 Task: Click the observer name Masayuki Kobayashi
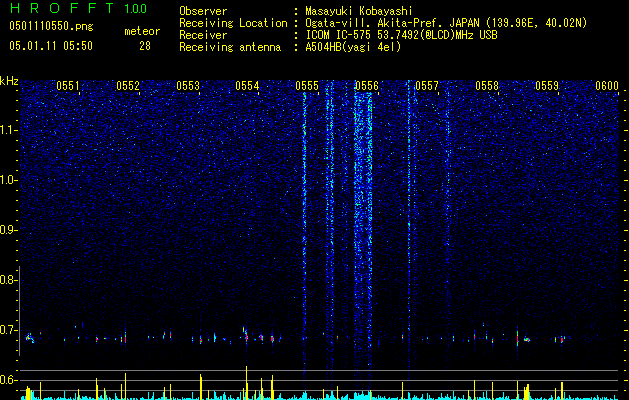[x=359, y=11]
